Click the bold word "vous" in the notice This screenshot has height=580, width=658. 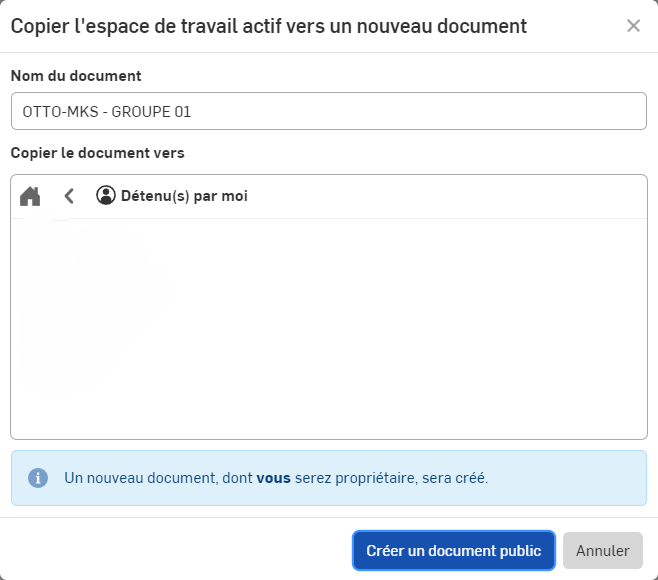click(x=273, y=478)
